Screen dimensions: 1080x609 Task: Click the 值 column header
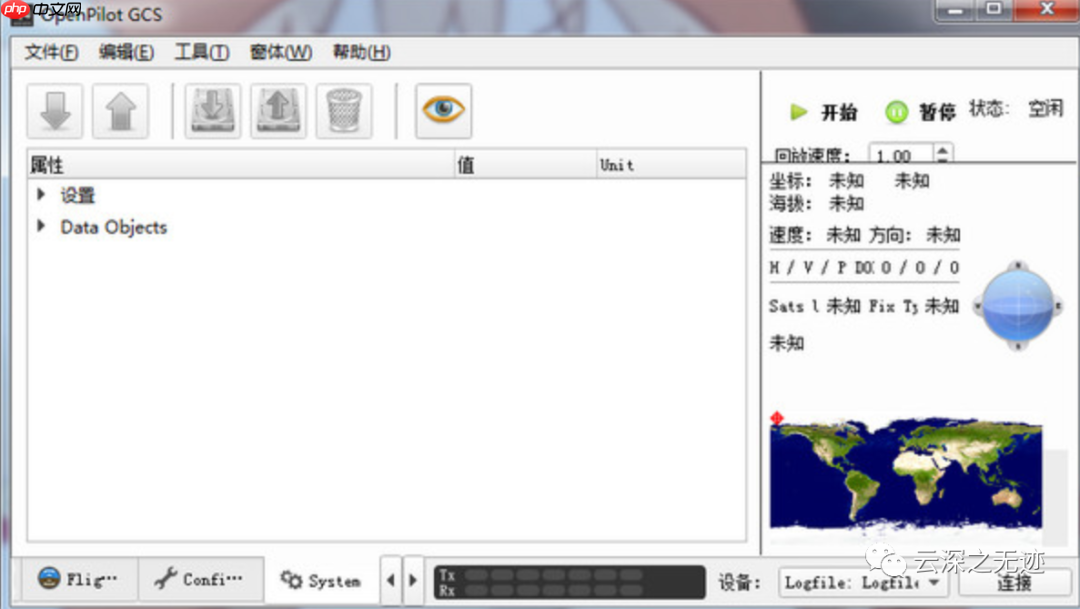(526, 165)
